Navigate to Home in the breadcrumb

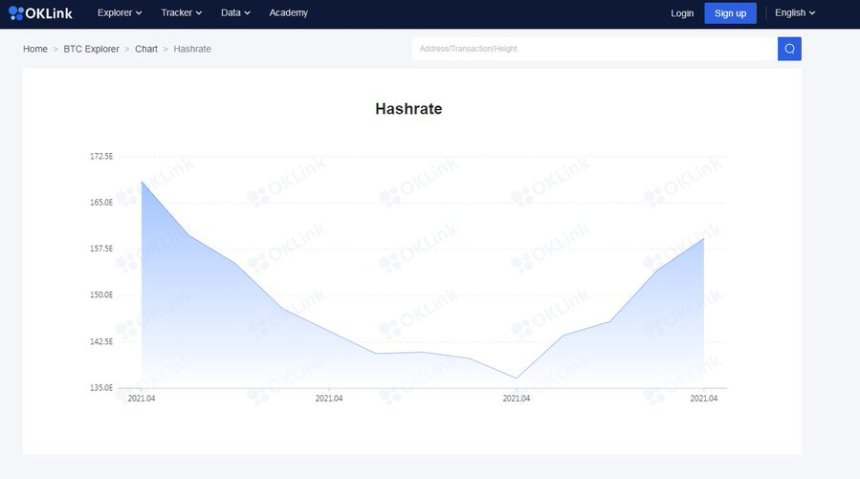(x=35, y=49)
